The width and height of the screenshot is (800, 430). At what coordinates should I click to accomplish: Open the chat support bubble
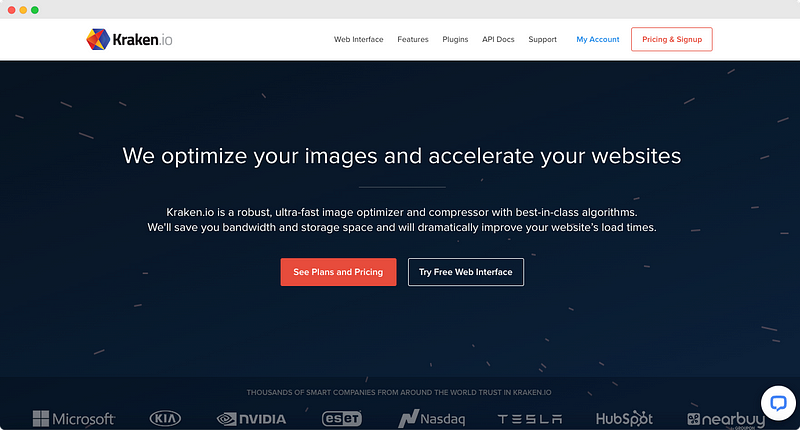[778, 403]
